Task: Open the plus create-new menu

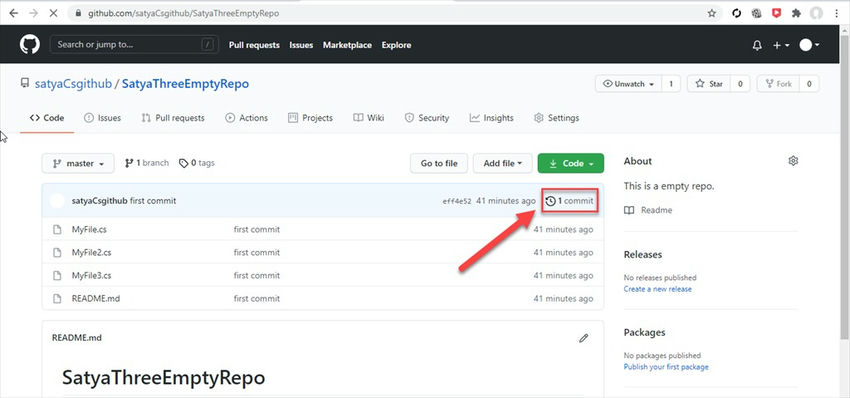Action: (781, 46)
